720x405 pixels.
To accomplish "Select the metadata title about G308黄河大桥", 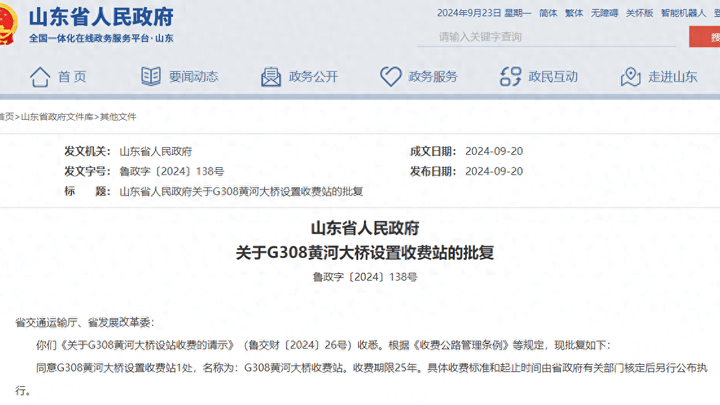I will point(241,191).
